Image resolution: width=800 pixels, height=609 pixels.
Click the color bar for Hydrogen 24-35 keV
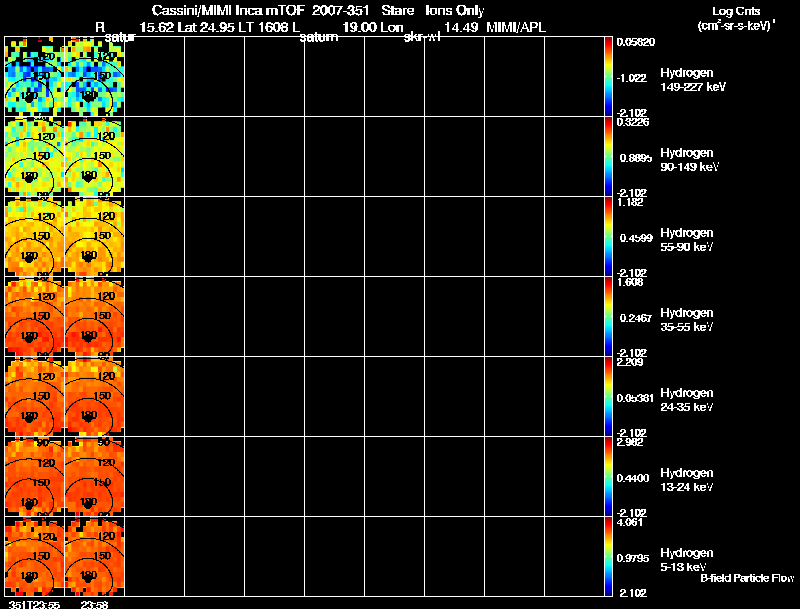point(608,396)
